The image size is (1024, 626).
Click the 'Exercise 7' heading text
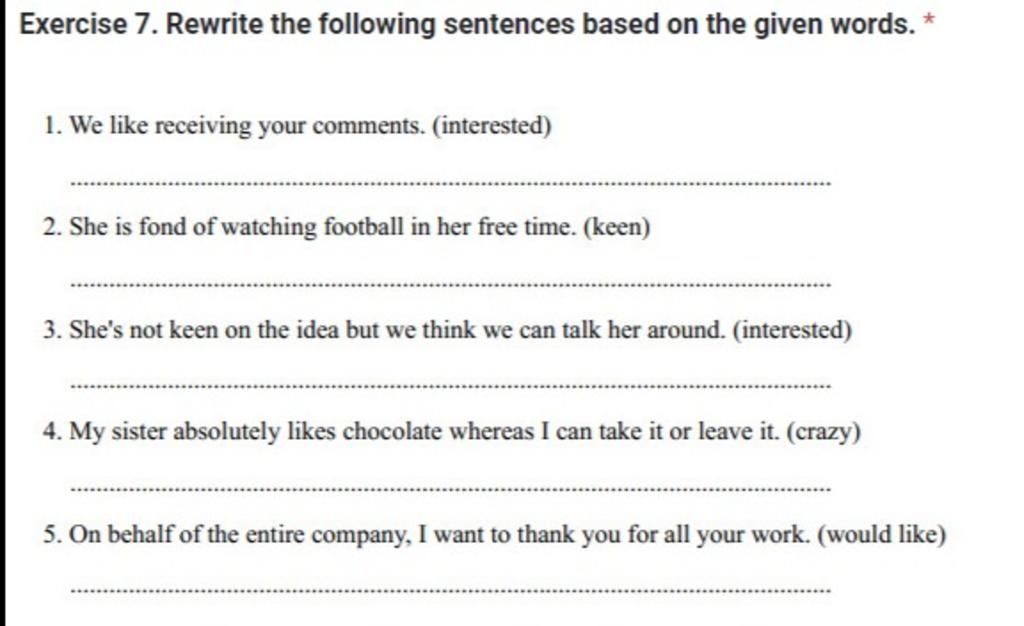[88, 24]
